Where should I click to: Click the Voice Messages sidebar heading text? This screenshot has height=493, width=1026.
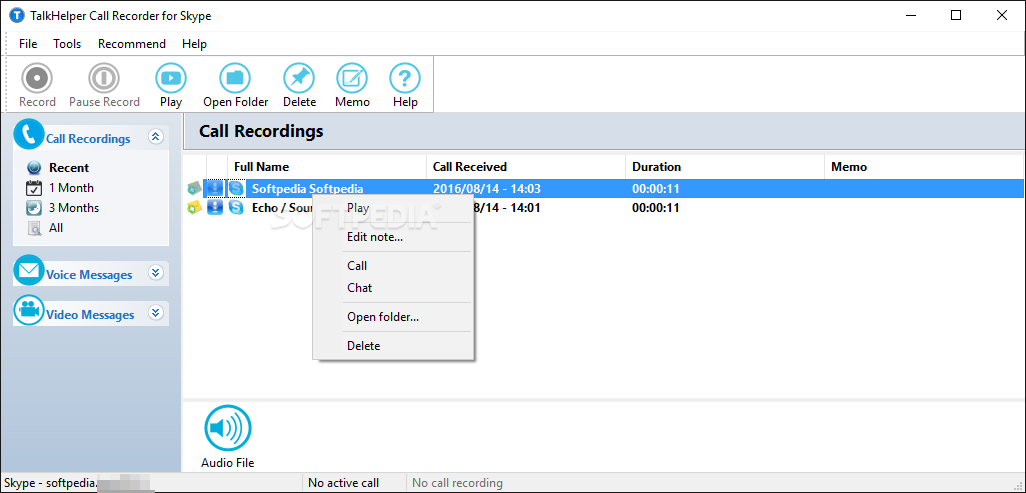(x=89, y=275)
